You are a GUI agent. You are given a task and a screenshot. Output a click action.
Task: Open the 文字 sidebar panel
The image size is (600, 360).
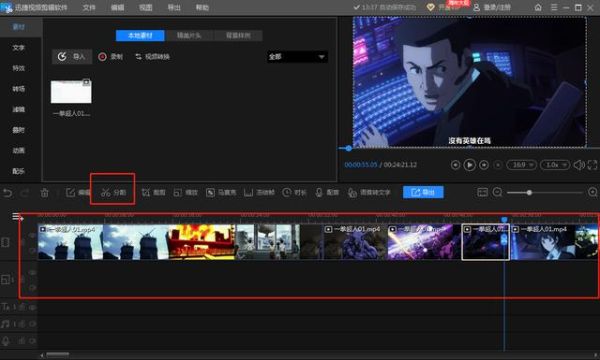point(18,47)
